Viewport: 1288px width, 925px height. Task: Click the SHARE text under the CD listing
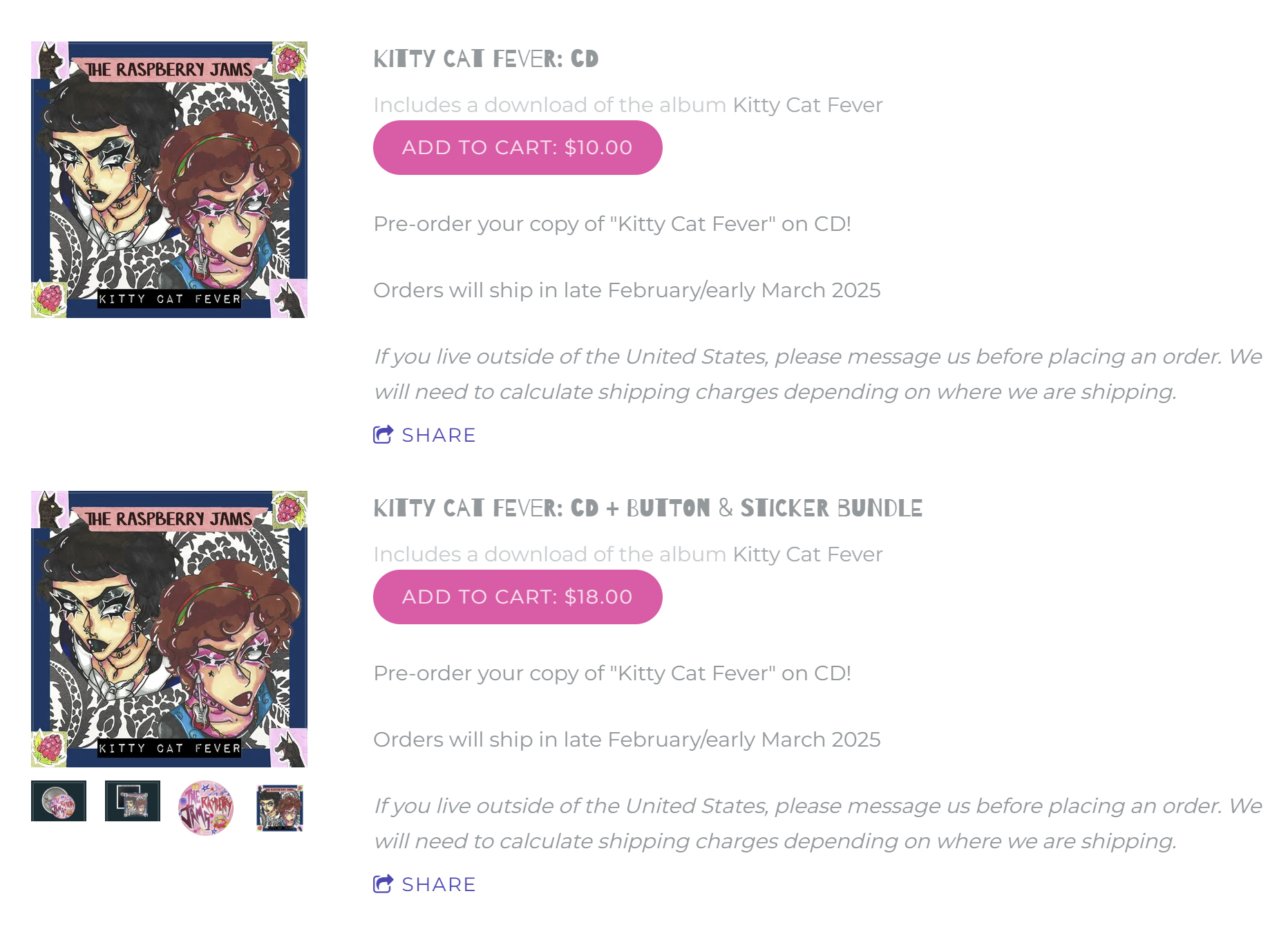point(439,435)
